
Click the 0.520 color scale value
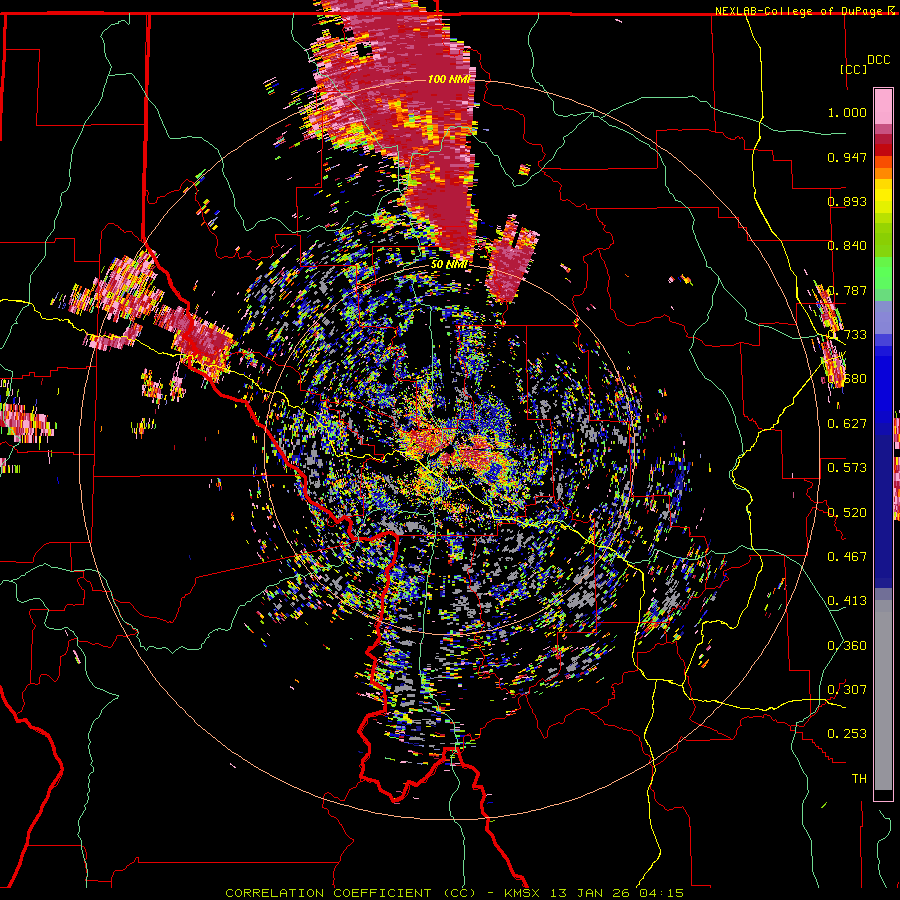coord(847,513)
